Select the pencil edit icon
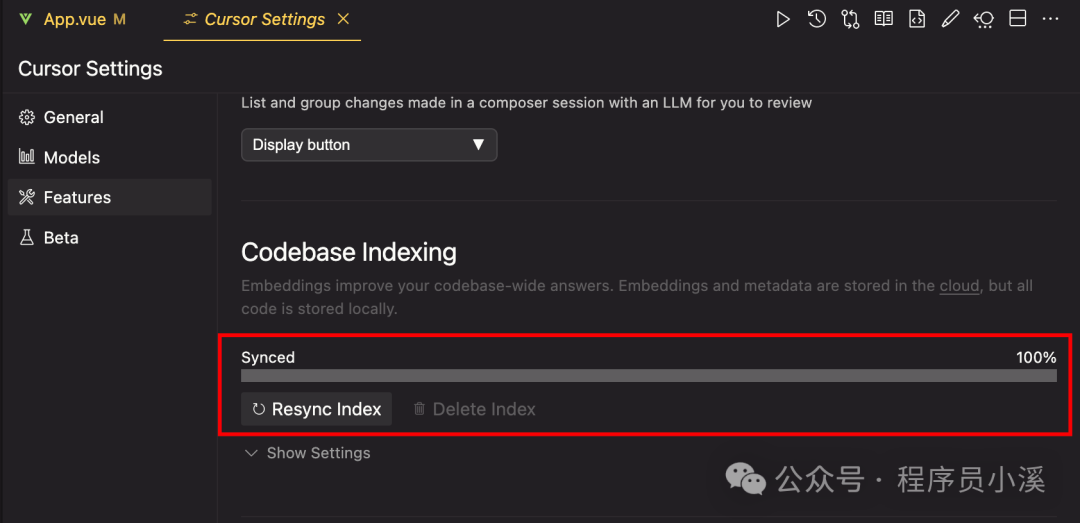The image size is (1080, 523). (950, 19)
